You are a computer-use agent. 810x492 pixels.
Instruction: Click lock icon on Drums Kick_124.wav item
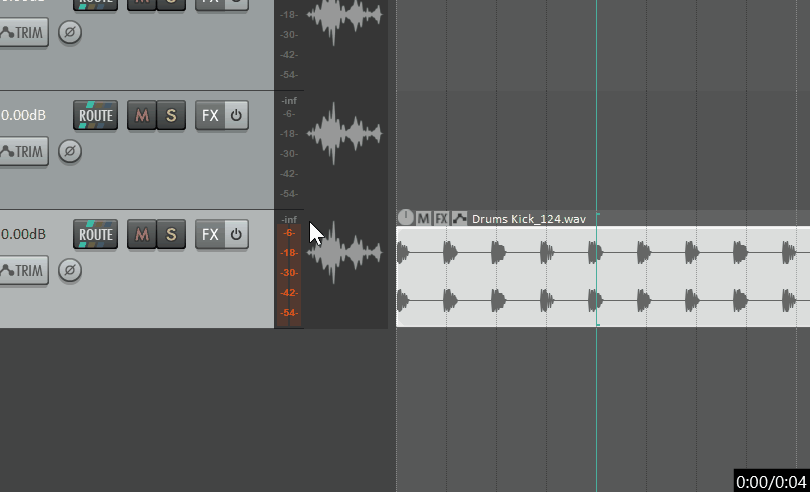[406, 218]
